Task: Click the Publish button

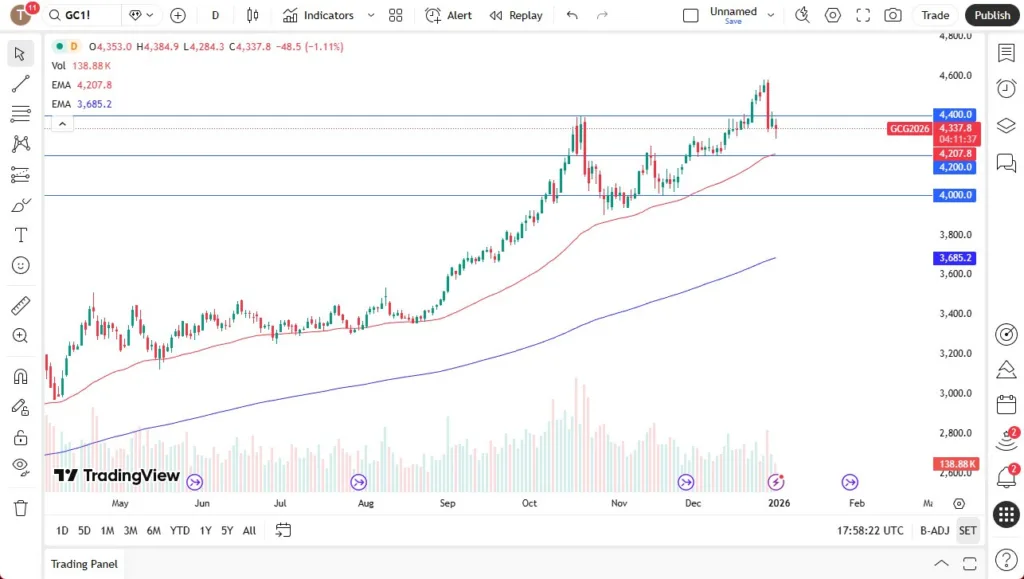Action: (991, 15)
